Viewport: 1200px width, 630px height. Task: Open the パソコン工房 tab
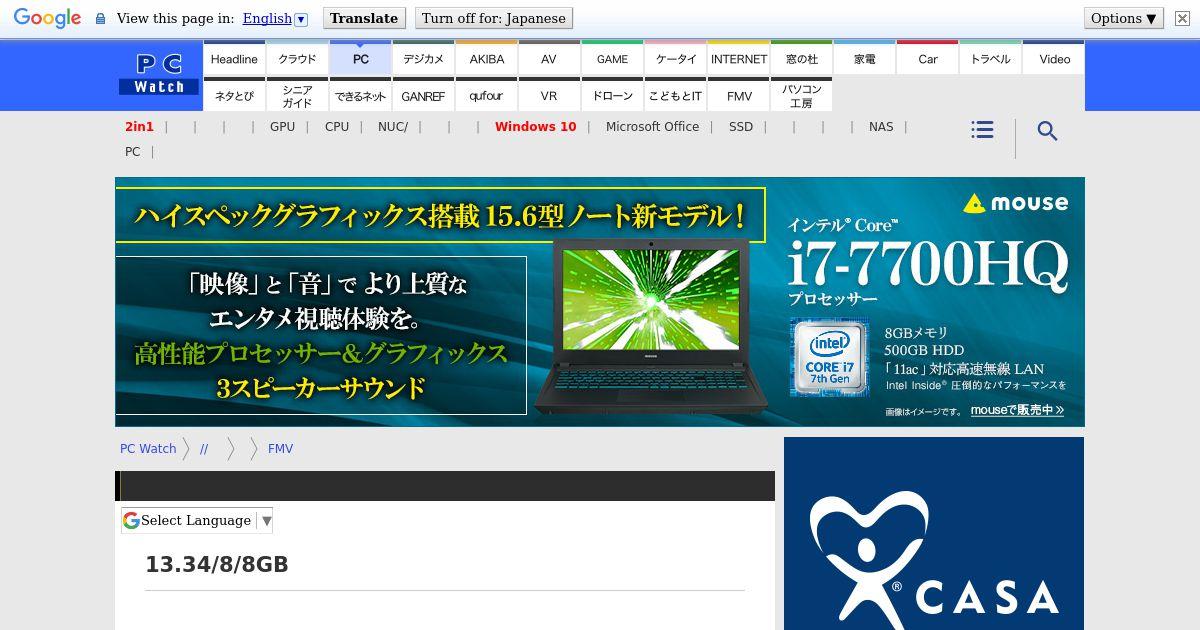(802, 95)
